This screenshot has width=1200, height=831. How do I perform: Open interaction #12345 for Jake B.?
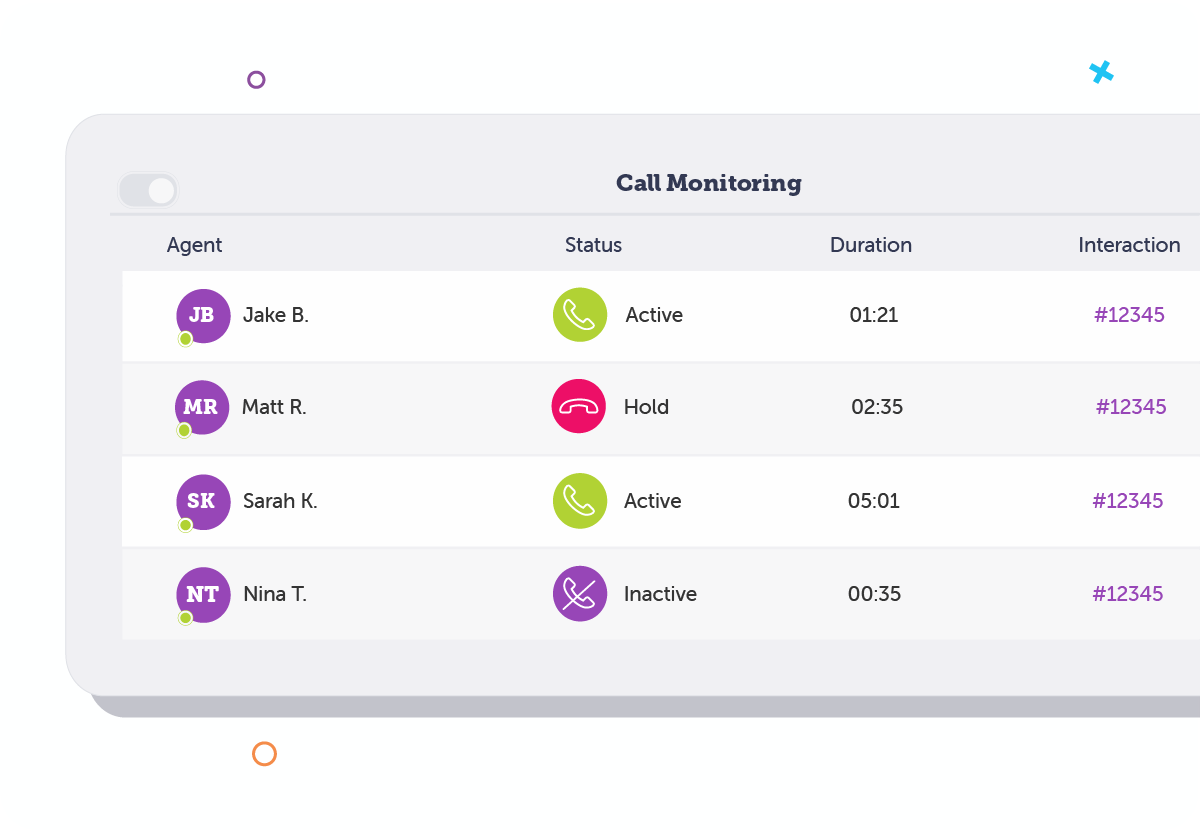tap(1129, 314)
